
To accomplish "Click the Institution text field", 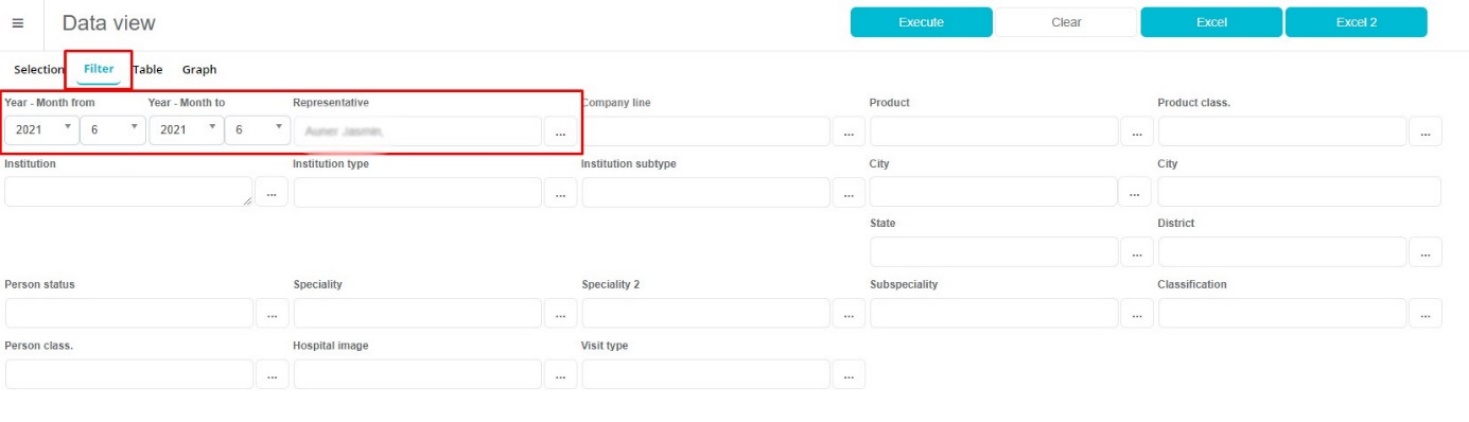I will pos(128,192).
